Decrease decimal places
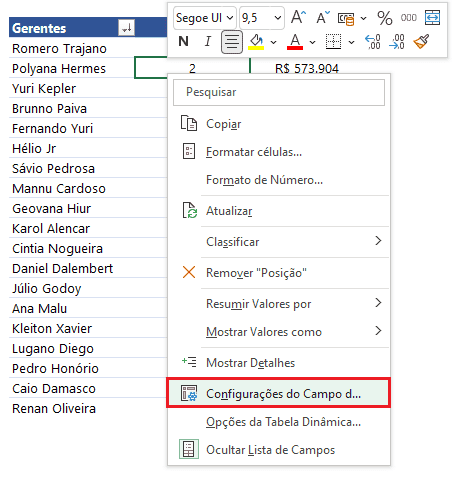This screenshot has width=452, height=477. click(x=397, y=42)
